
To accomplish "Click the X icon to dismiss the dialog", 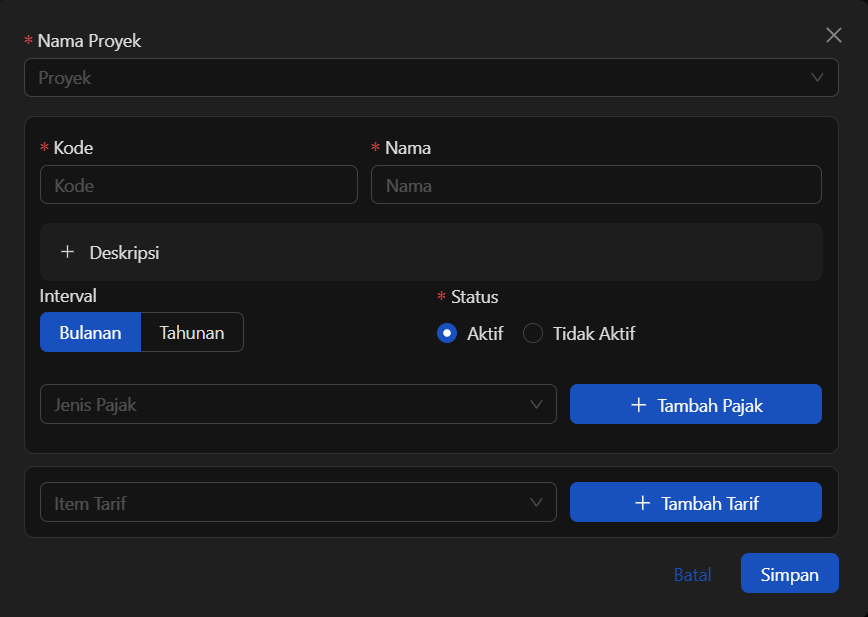I will [834, 35].
